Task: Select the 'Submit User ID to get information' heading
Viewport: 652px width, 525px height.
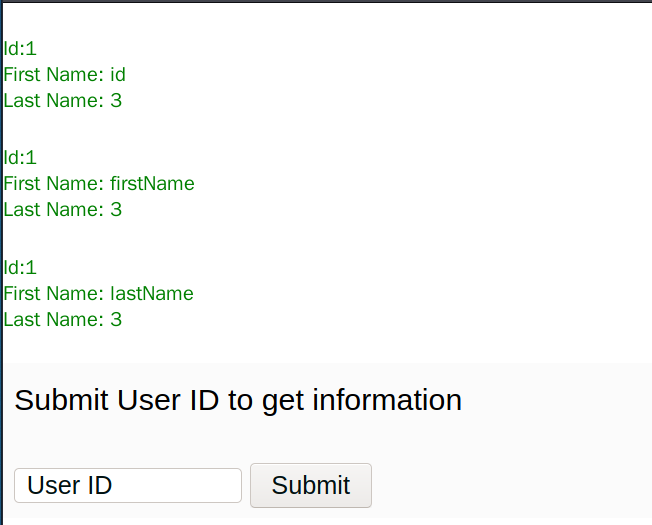Action: (238, 400)
